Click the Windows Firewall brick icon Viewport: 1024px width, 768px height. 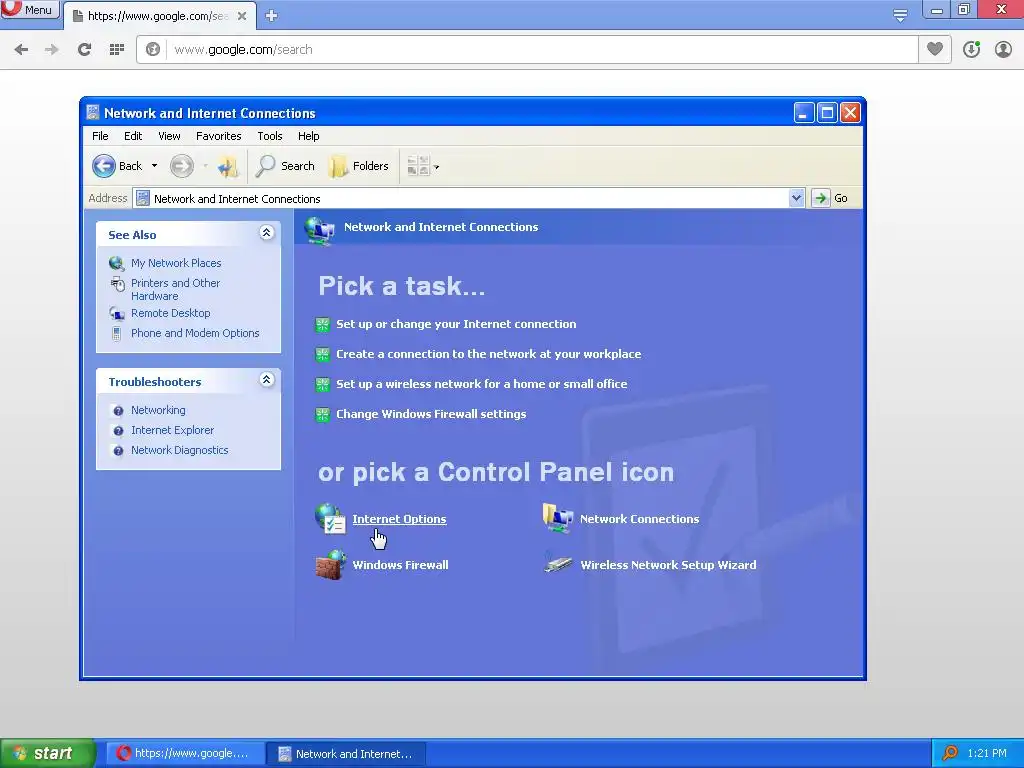[x=330, y=564]
